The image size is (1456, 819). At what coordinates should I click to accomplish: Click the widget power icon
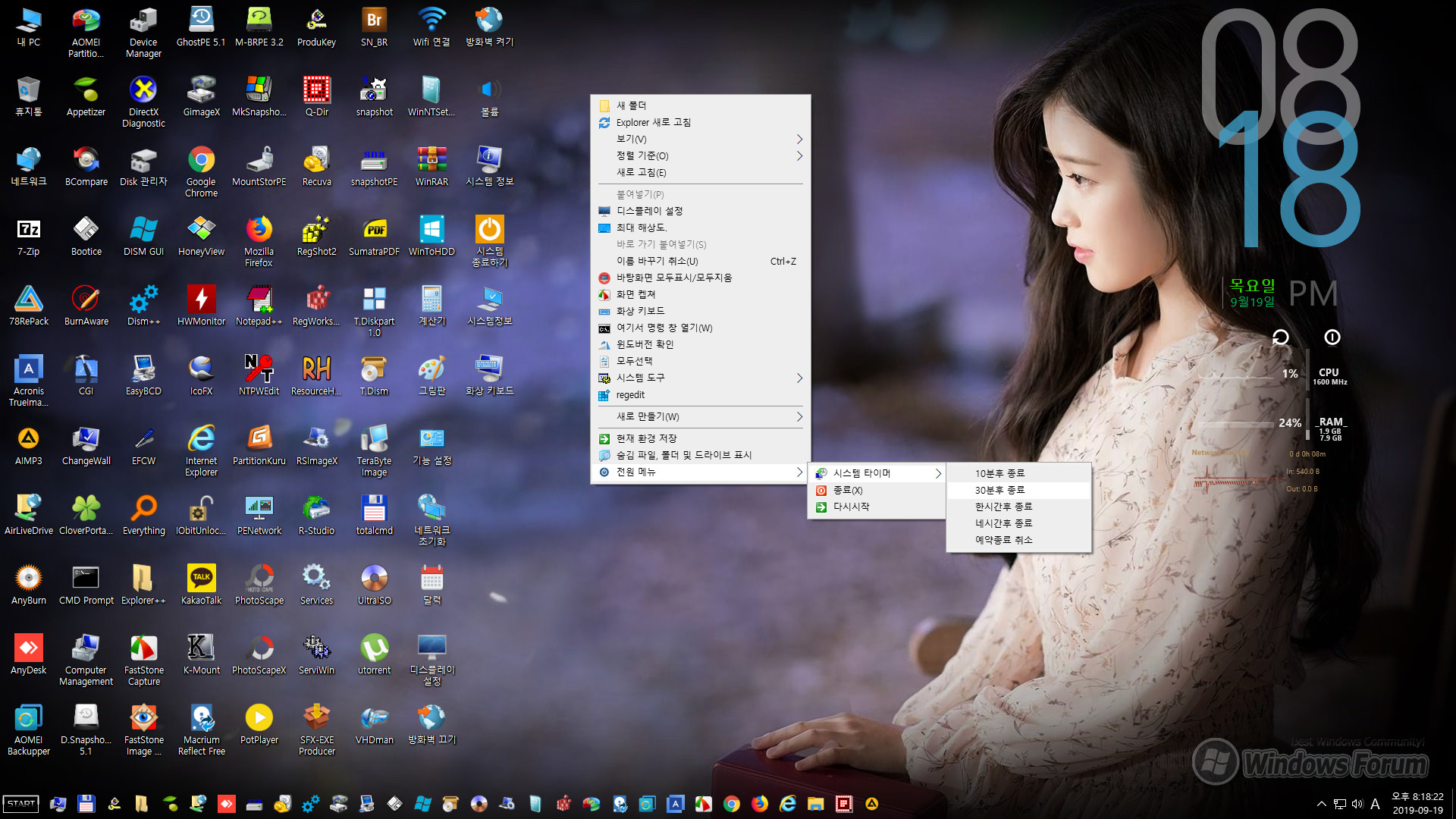pyautogui.click(x=1332, y=337)
